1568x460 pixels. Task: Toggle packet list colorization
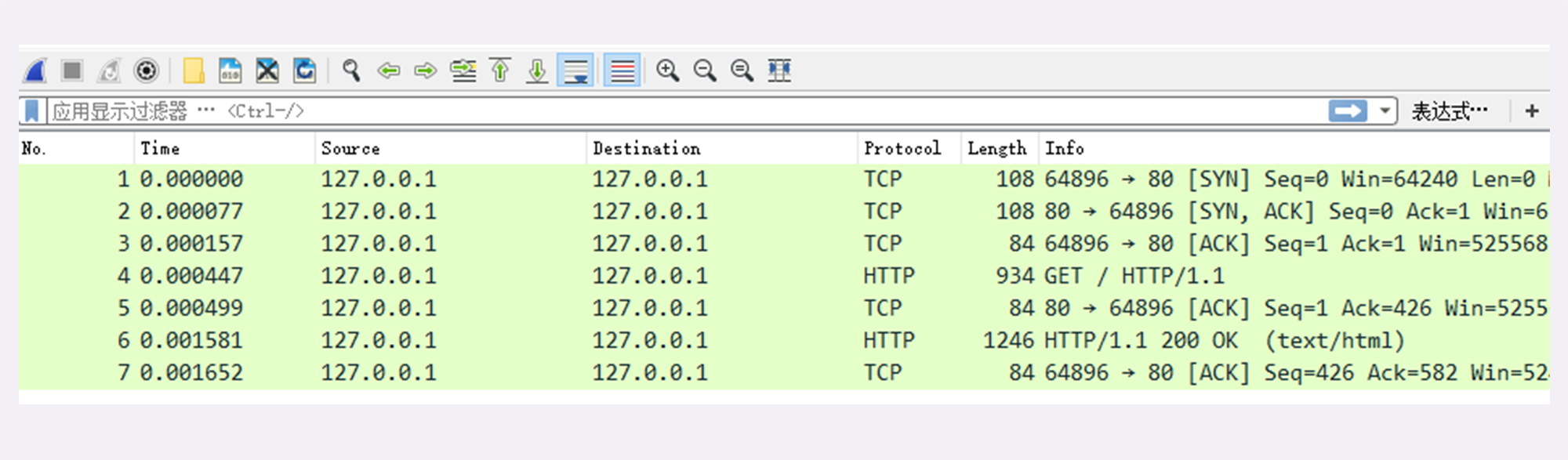coord(622,71)
